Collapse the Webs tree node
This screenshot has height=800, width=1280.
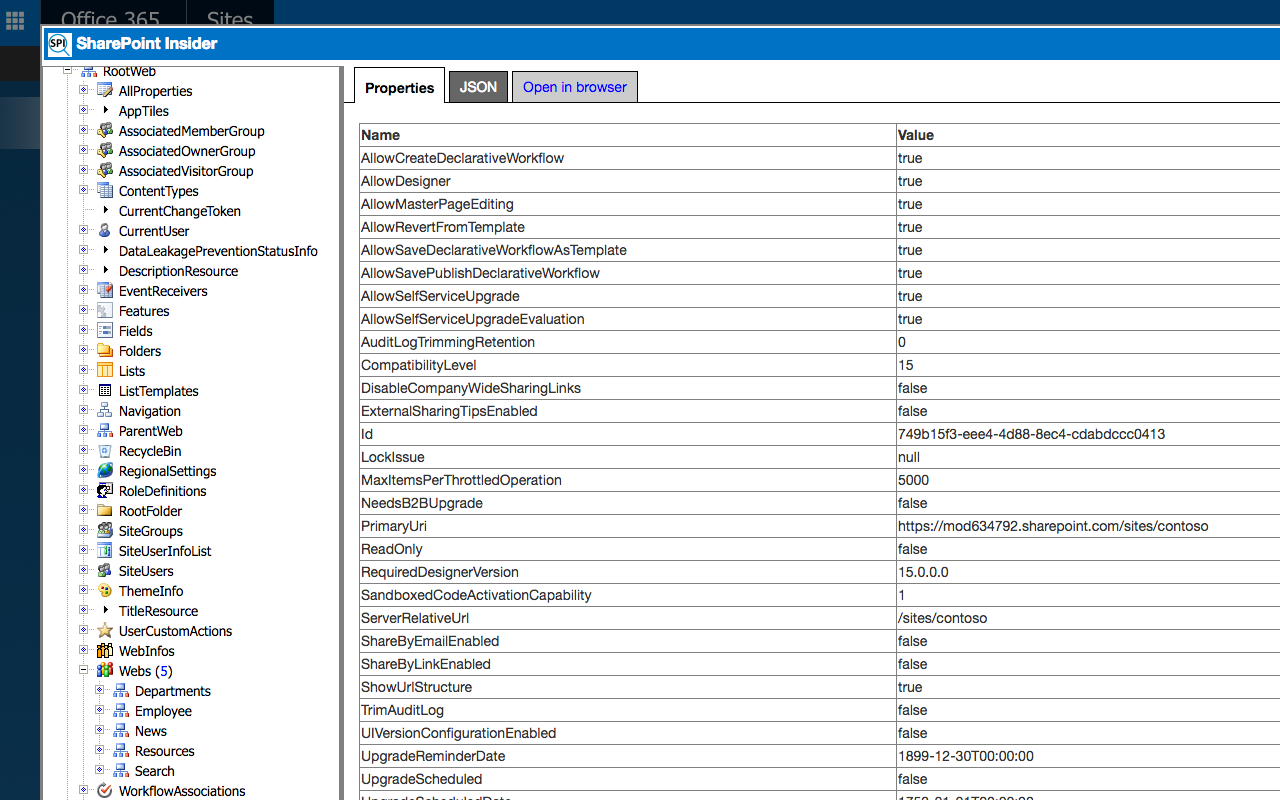[84, 671]
